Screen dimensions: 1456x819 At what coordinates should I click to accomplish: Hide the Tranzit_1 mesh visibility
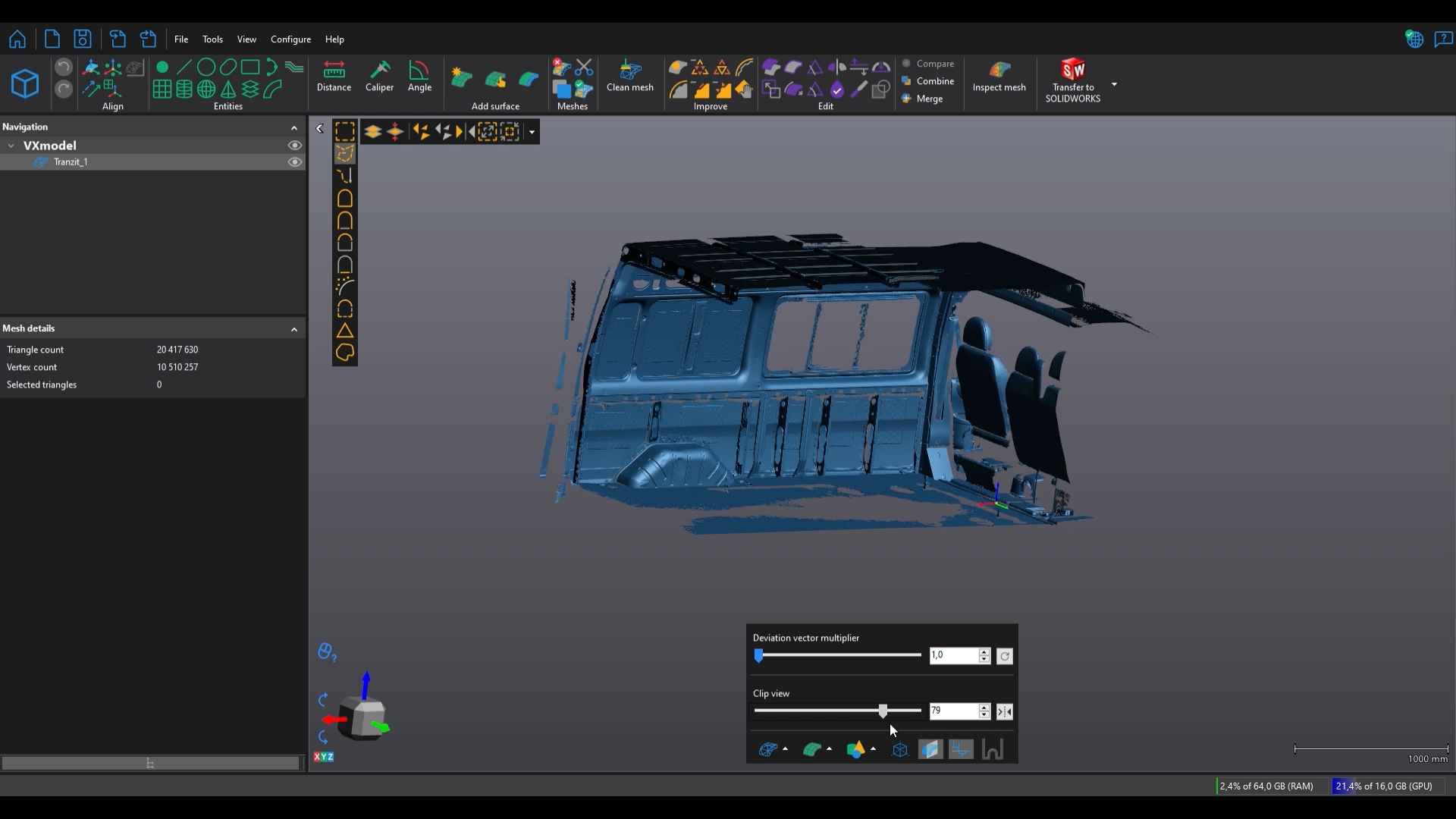(295, 162)
